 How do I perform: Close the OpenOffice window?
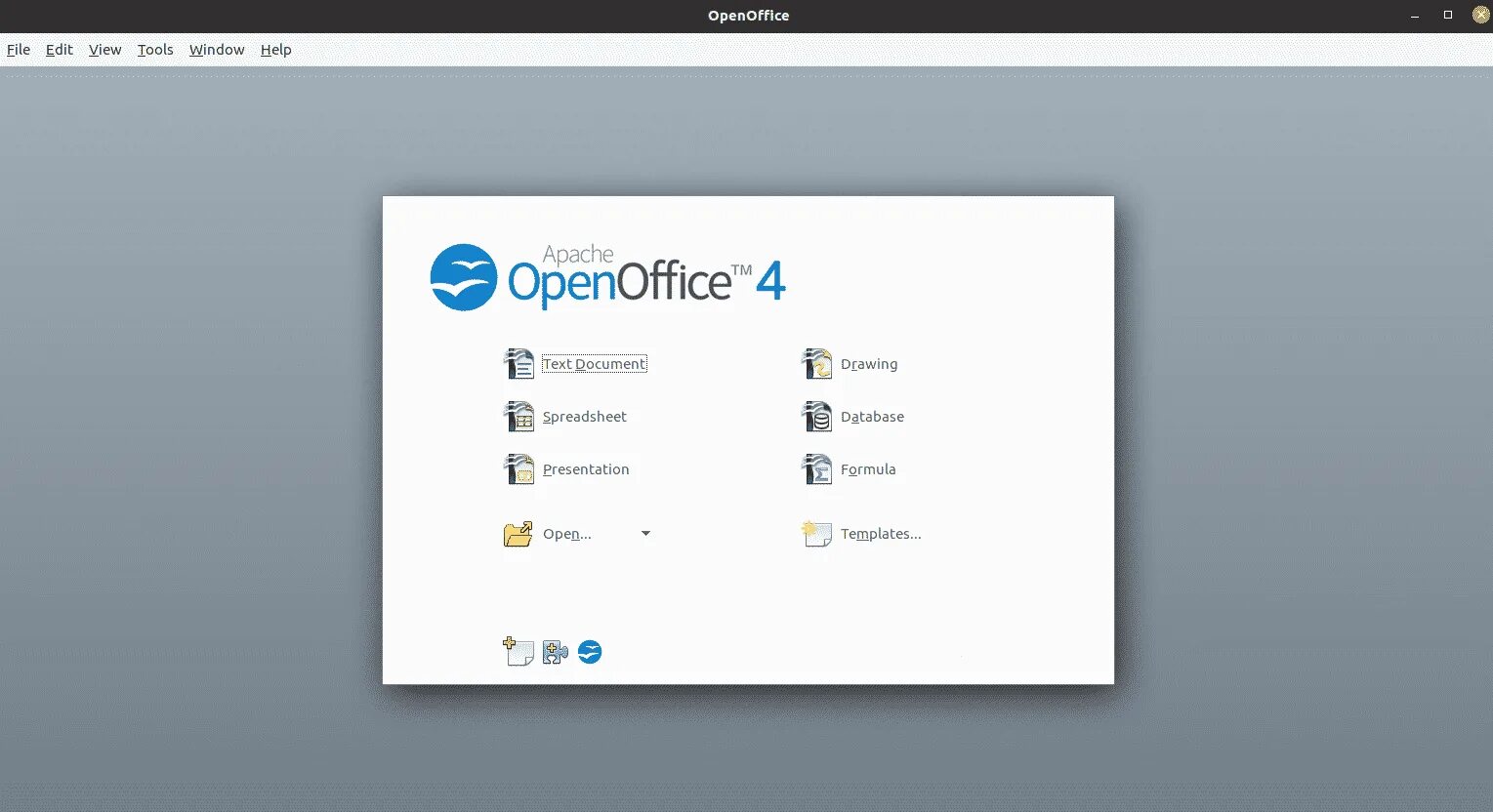point(1480,15)
